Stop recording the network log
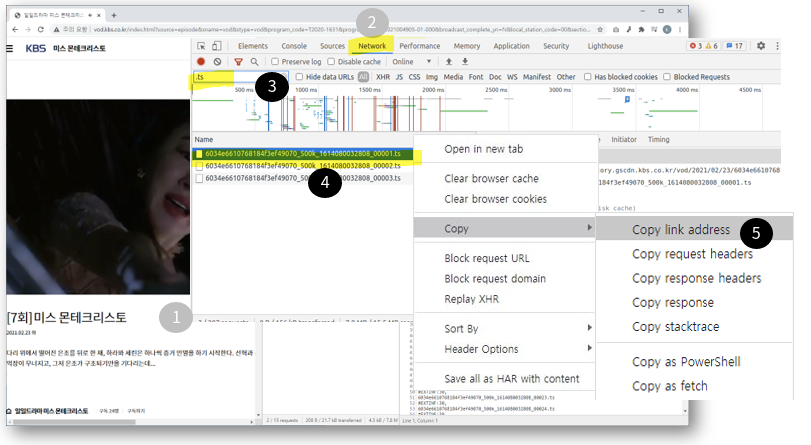Image resolution: width=811 pixels, height=445 pixels. point(201,62)
